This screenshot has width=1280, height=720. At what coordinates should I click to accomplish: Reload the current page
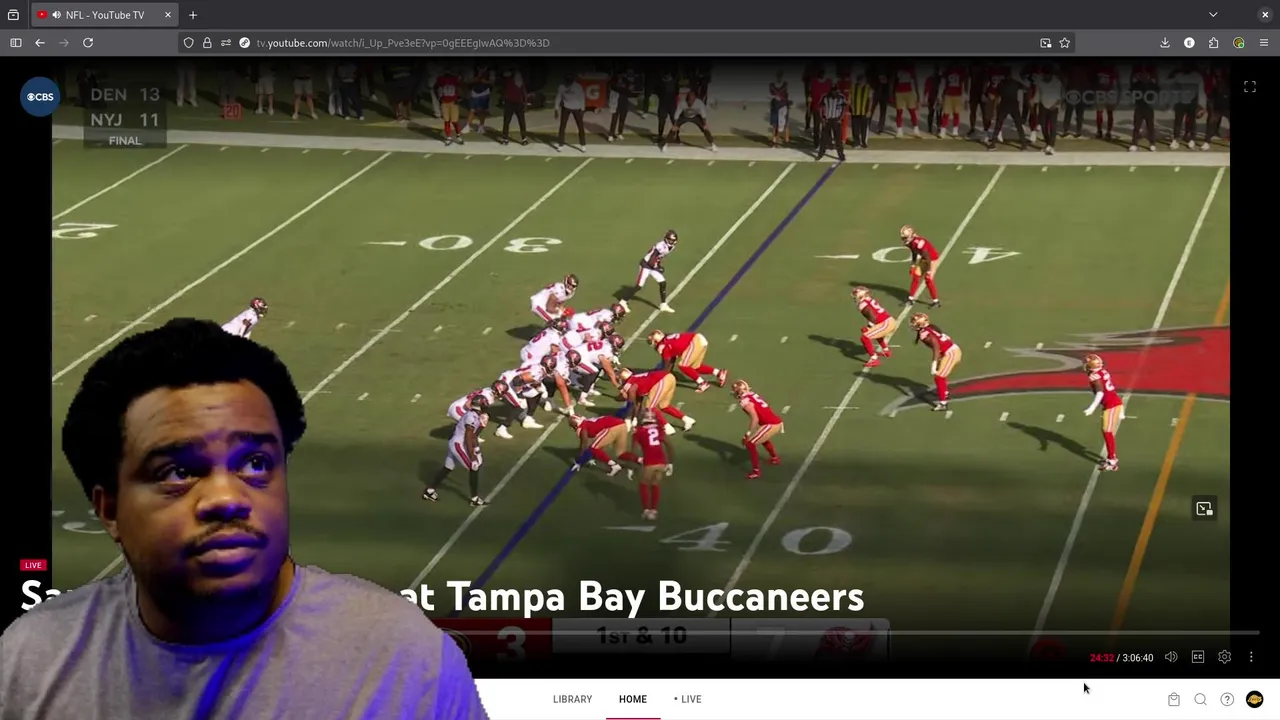[88, 43]
